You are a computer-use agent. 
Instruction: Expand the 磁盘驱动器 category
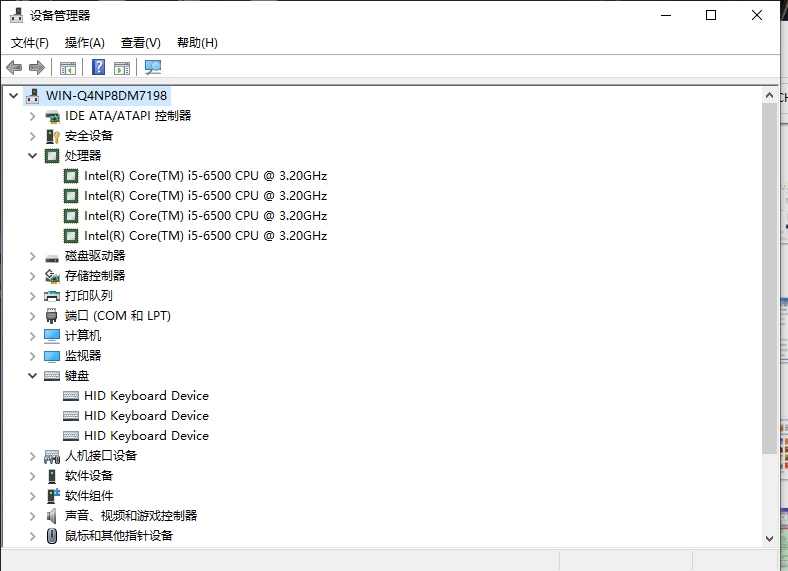point(33,256)
